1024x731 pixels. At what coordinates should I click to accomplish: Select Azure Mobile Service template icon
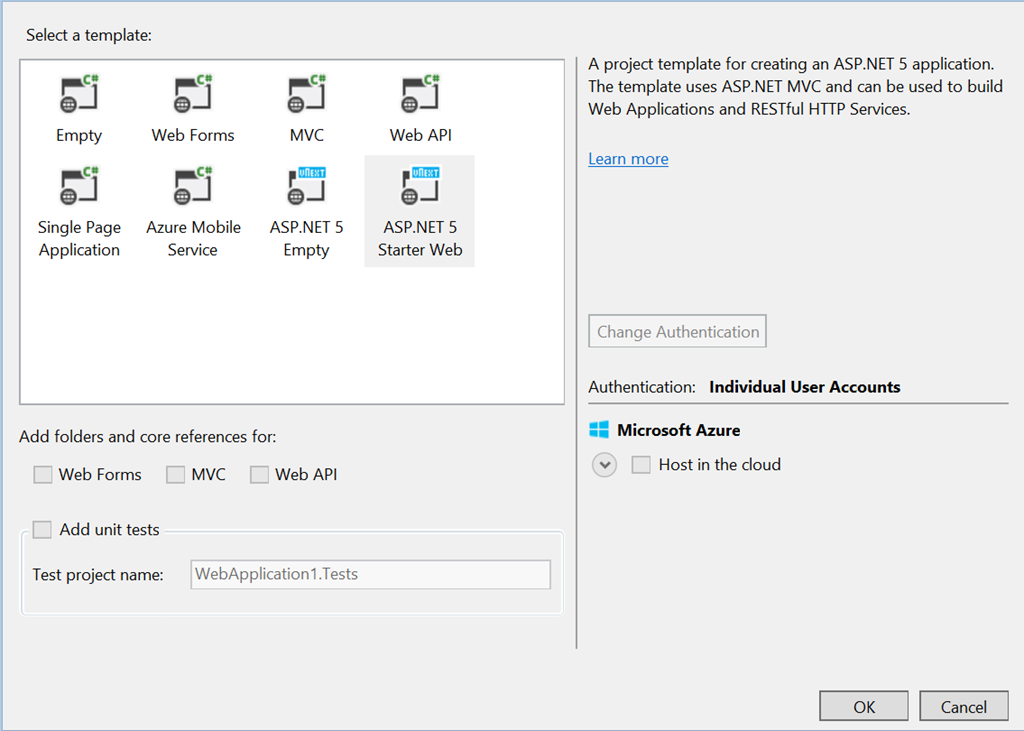click(193, 186)
